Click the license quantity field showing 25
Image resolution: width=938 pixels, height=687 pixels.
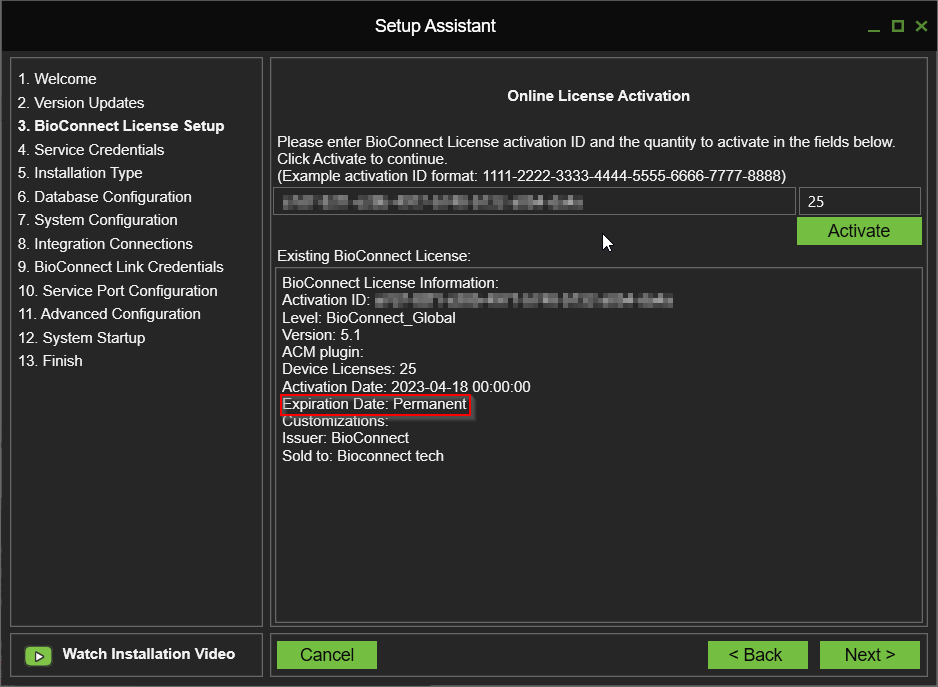tap(859, 201)
